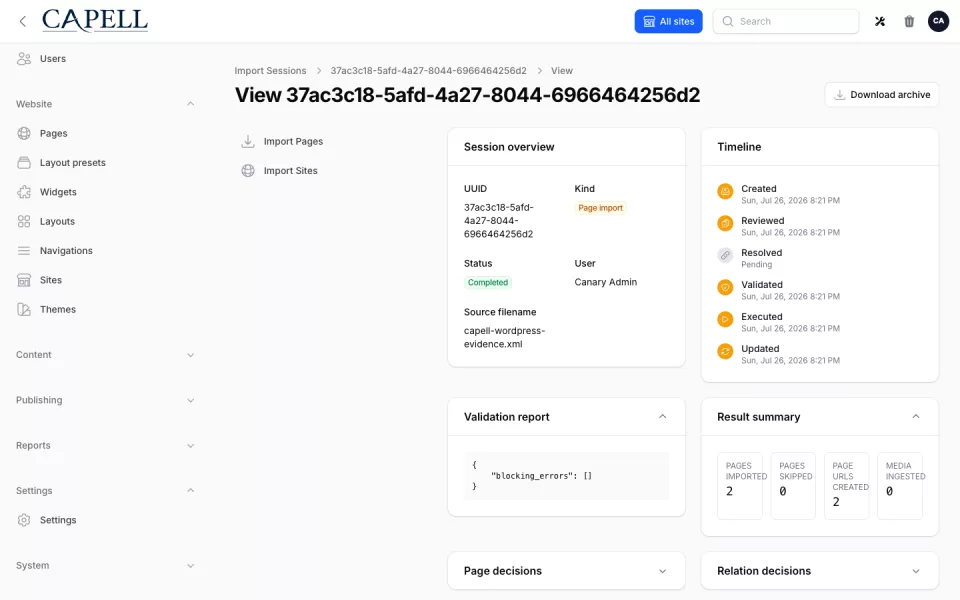Viewport: 960px width, 600px height.
Task: Expand the Page decisions section
Action: click(662, 571)
